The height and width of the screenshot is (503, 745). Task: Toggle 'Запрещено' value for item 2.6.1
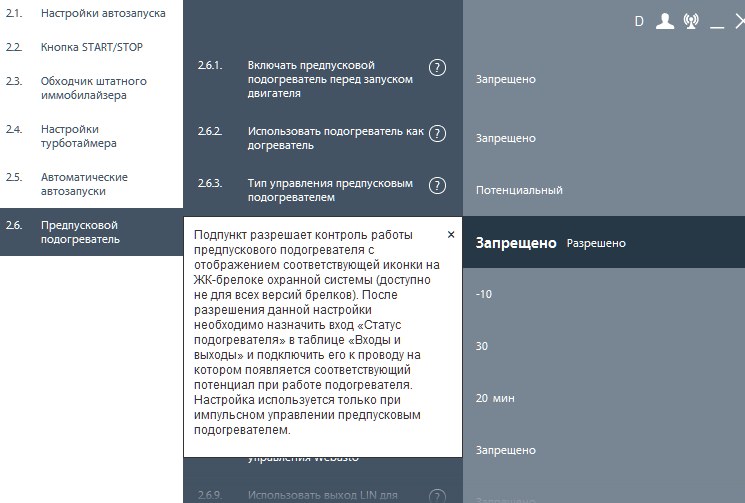pos(505,79)
